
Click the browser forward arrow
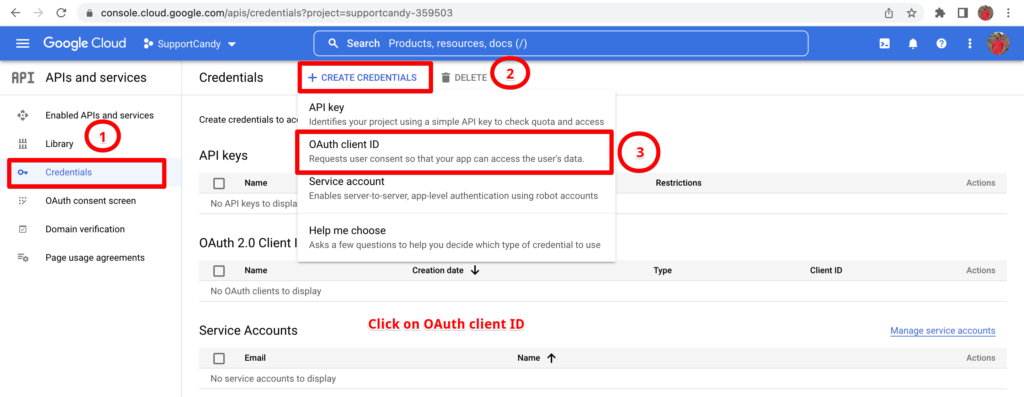point(38,12)
